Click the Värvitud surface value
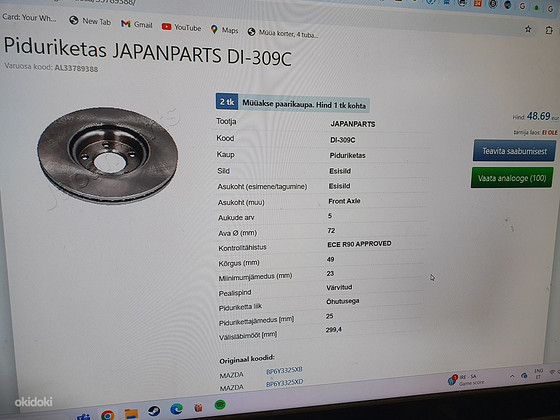 339,288
